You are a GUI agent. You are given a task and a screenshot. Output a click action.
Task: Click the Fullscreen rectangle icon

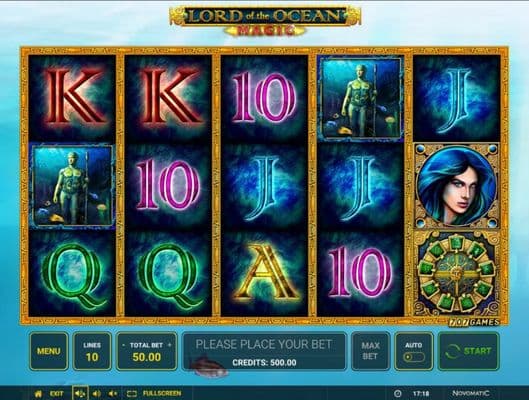point(132,393)
